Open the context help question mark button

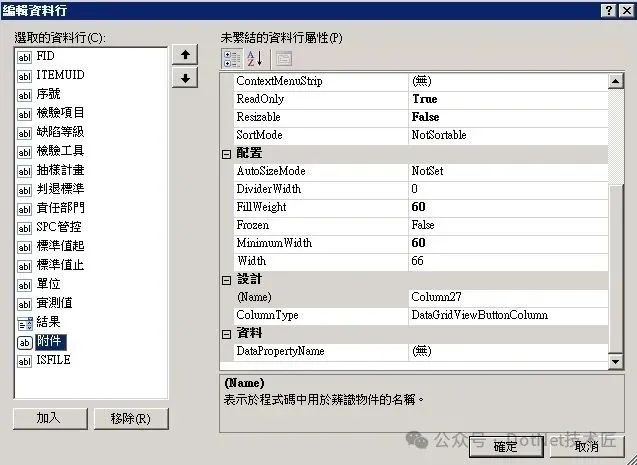click(x=608, y=10)
